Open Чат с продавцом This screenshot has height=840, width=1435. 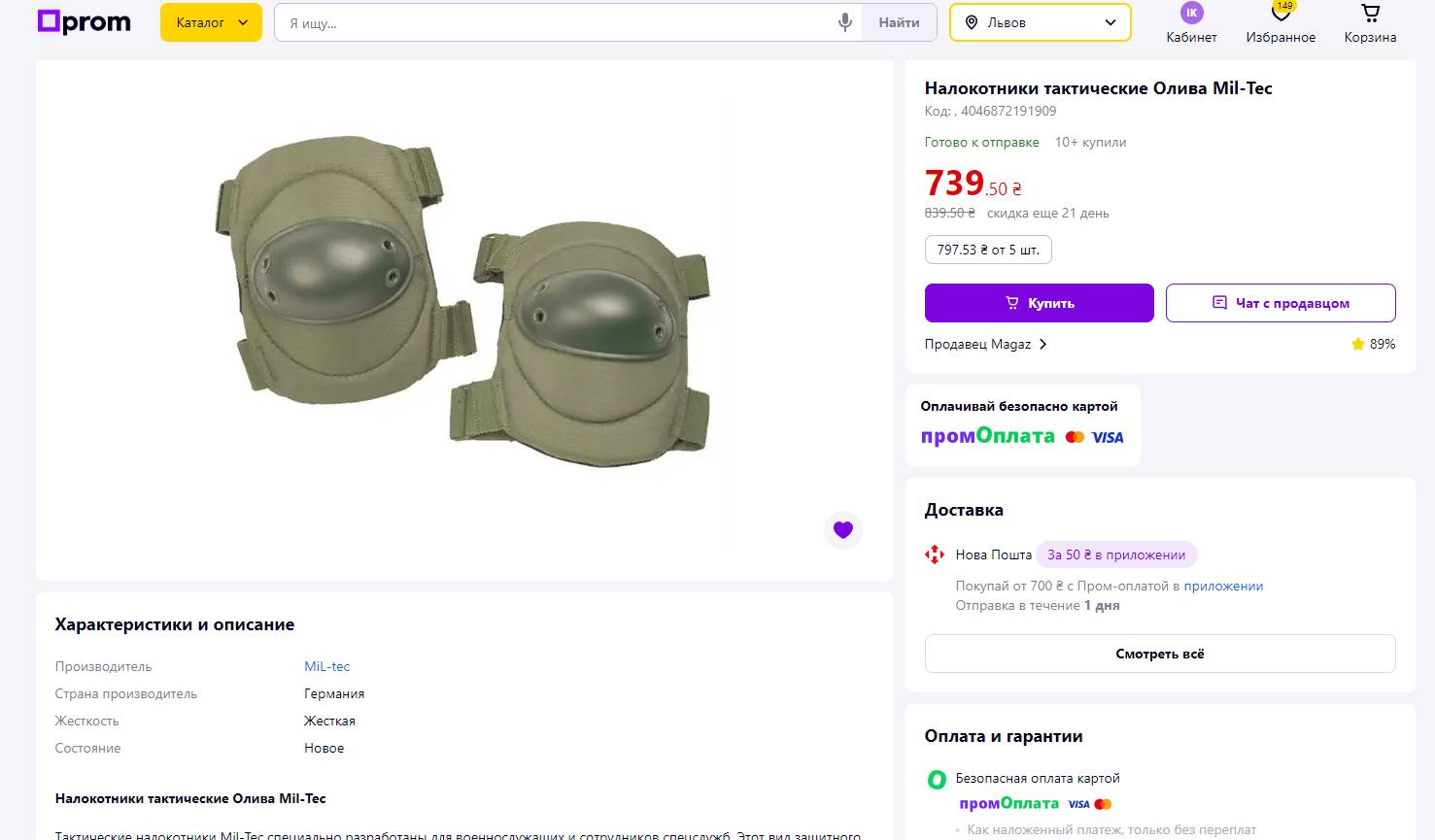pyautogui.click(x=1281, y=303)
